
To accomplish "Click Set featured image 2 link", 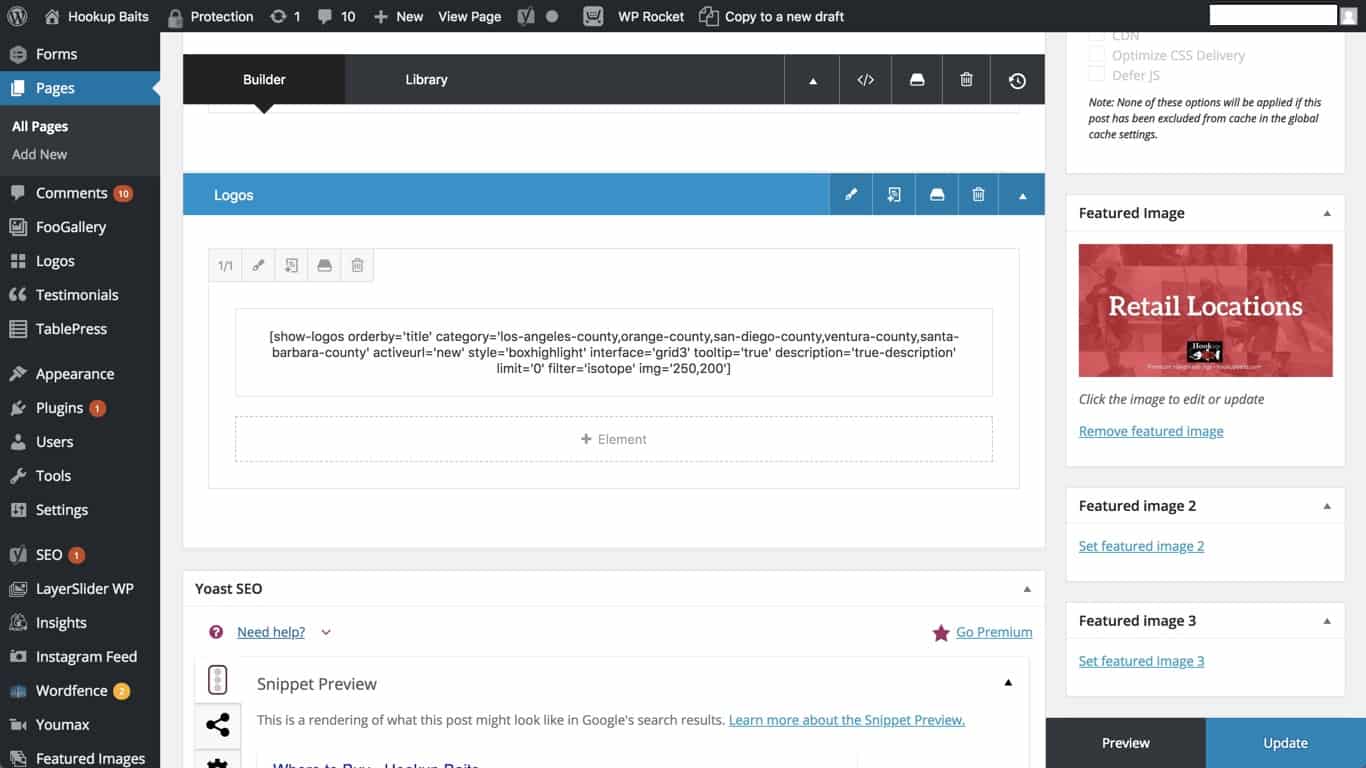I will point(1141,546).
